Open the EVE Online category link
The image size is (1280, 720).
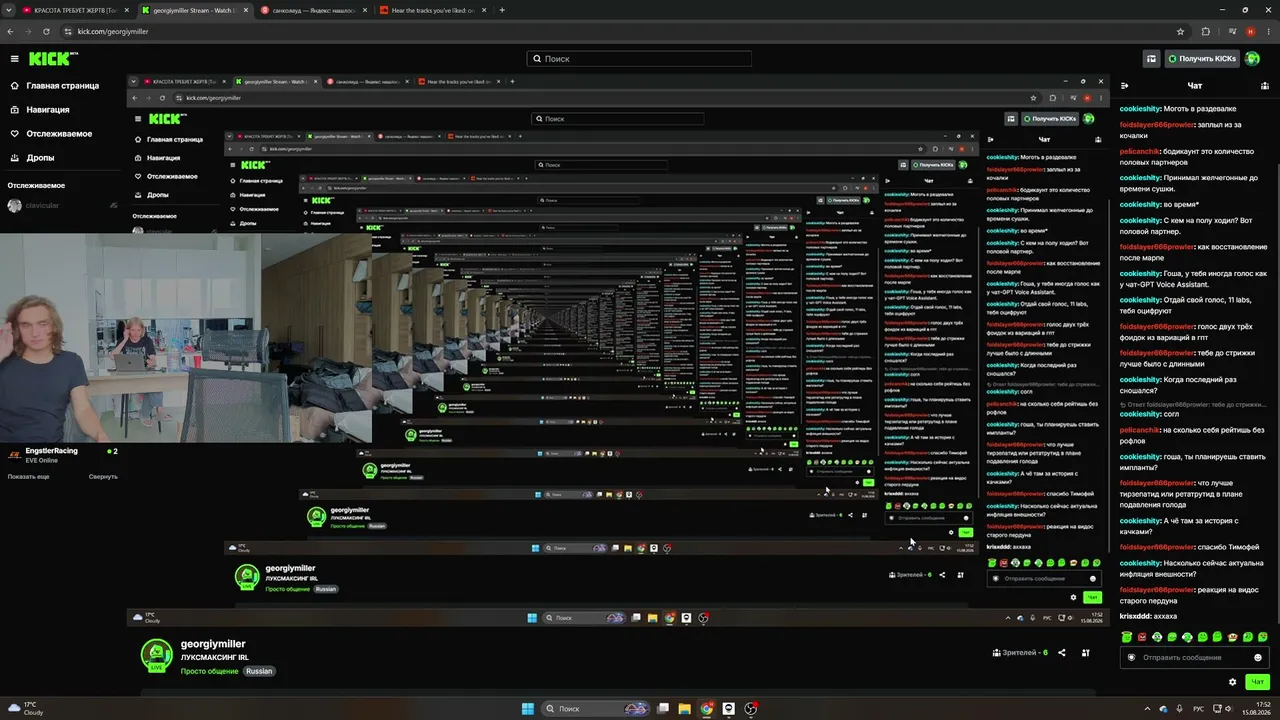[x=43, y=461]
